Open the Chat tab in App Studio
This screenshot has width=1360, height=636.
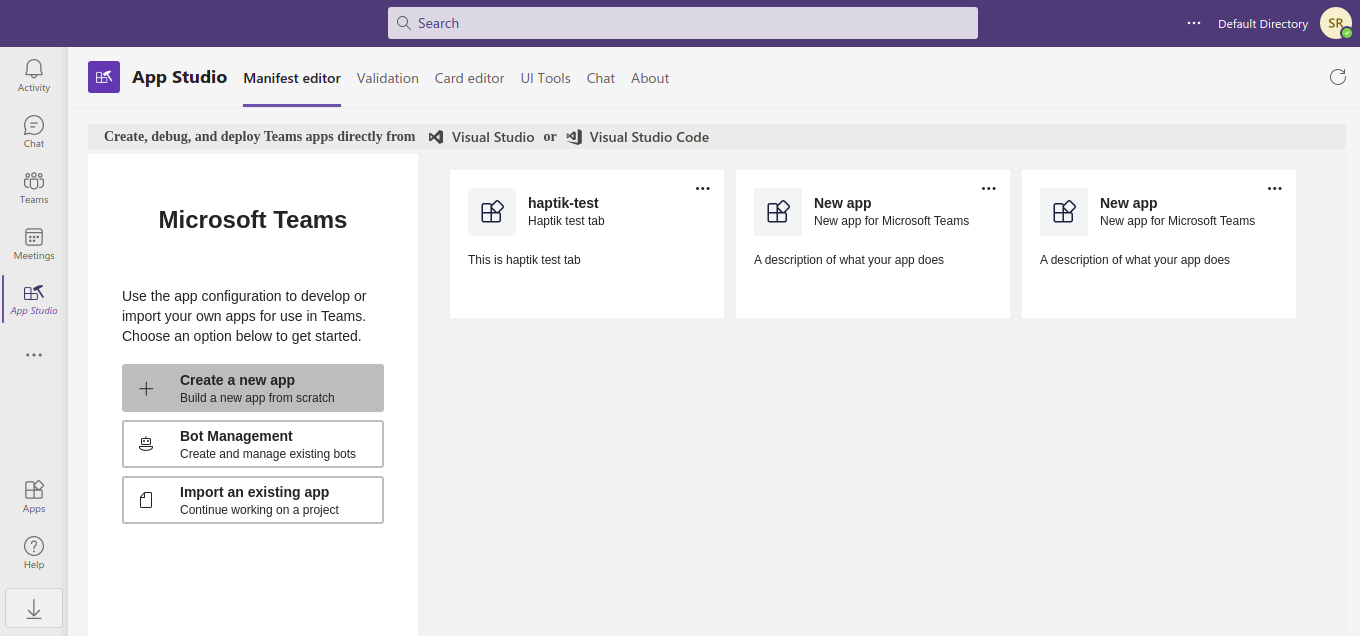[601, 78]
